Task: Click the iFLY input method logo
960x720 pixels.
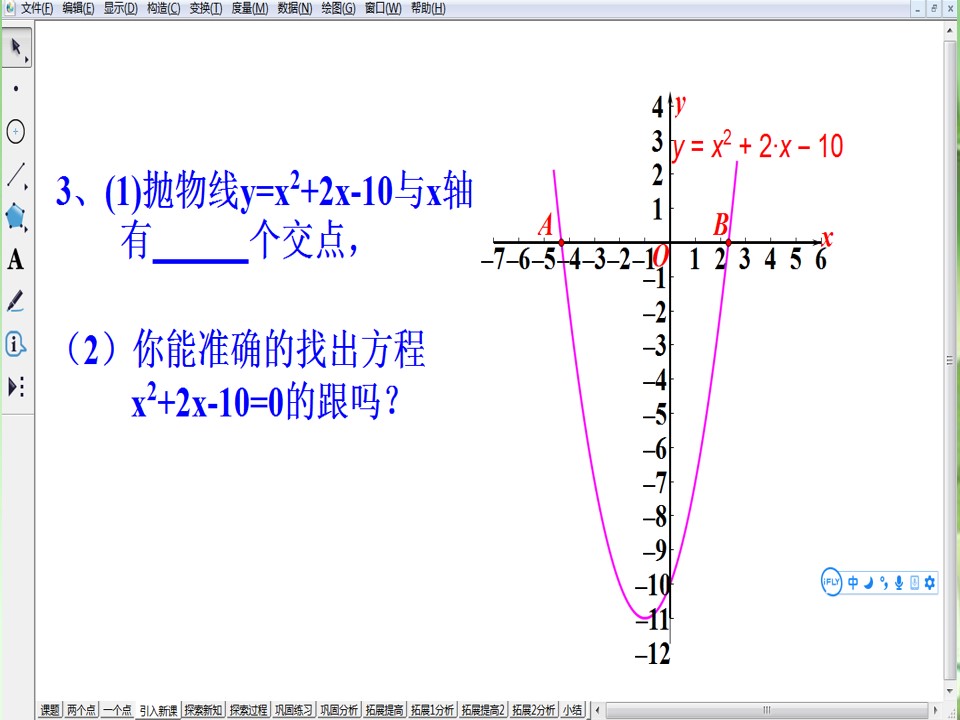Action: point(831,582)
